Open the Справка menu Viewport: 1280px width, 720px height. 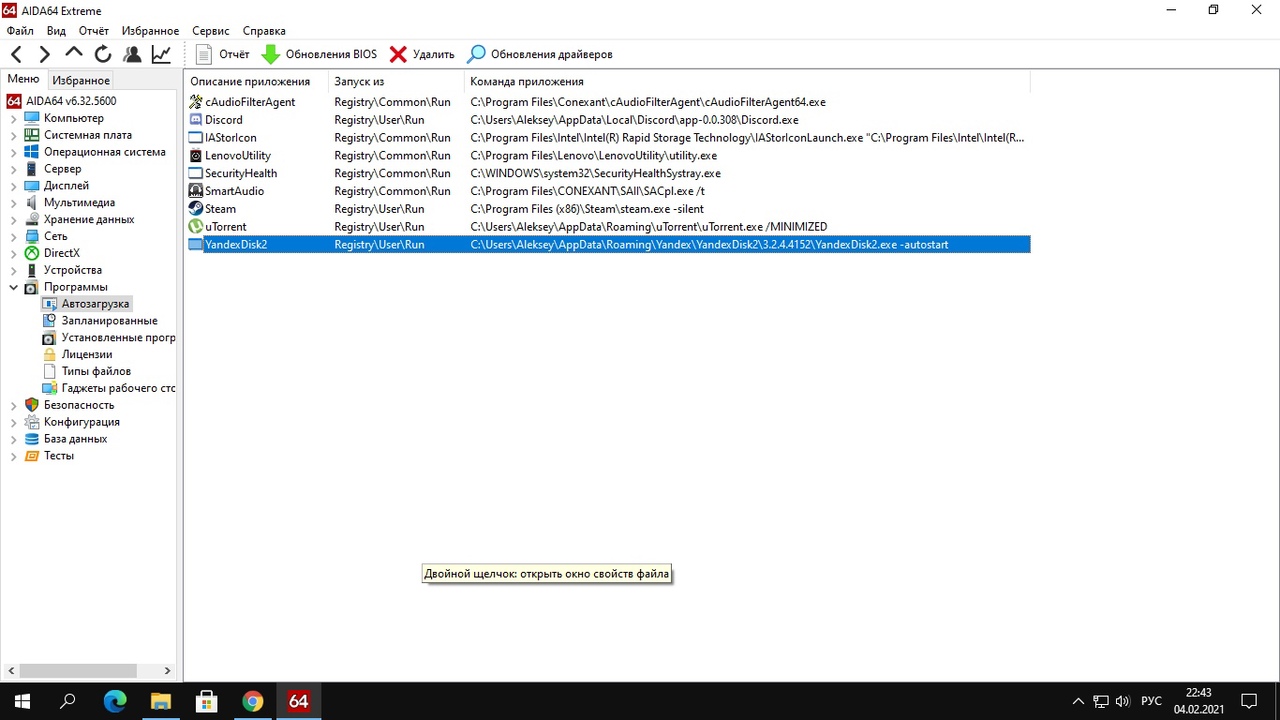[264, 31]
